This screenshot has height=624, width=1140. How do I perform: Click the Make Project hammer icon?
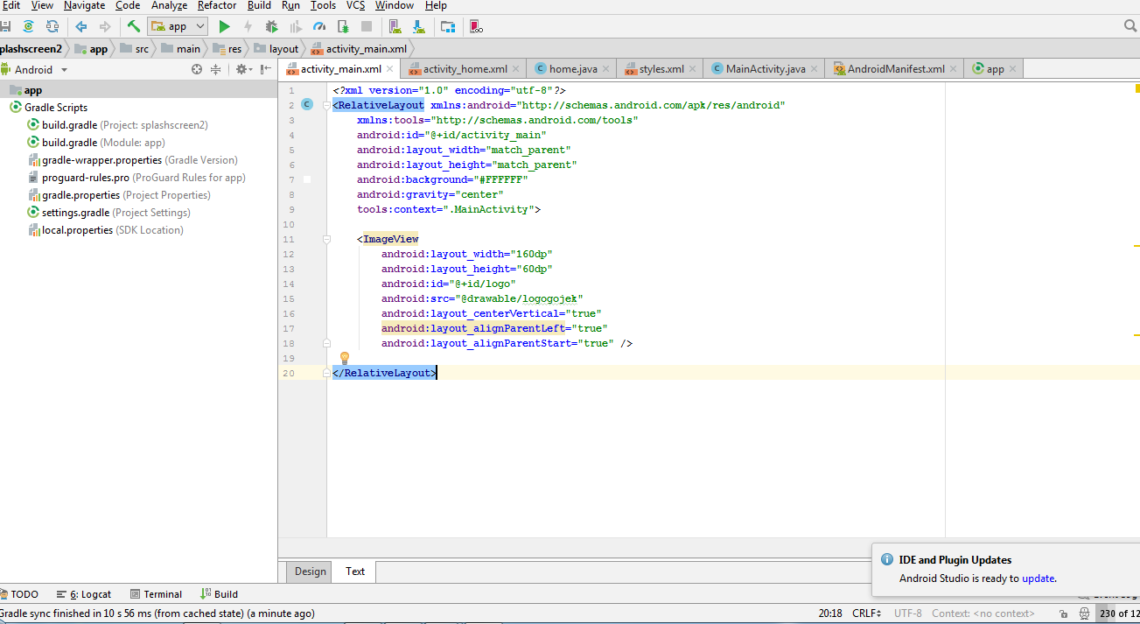coord(133,26)
